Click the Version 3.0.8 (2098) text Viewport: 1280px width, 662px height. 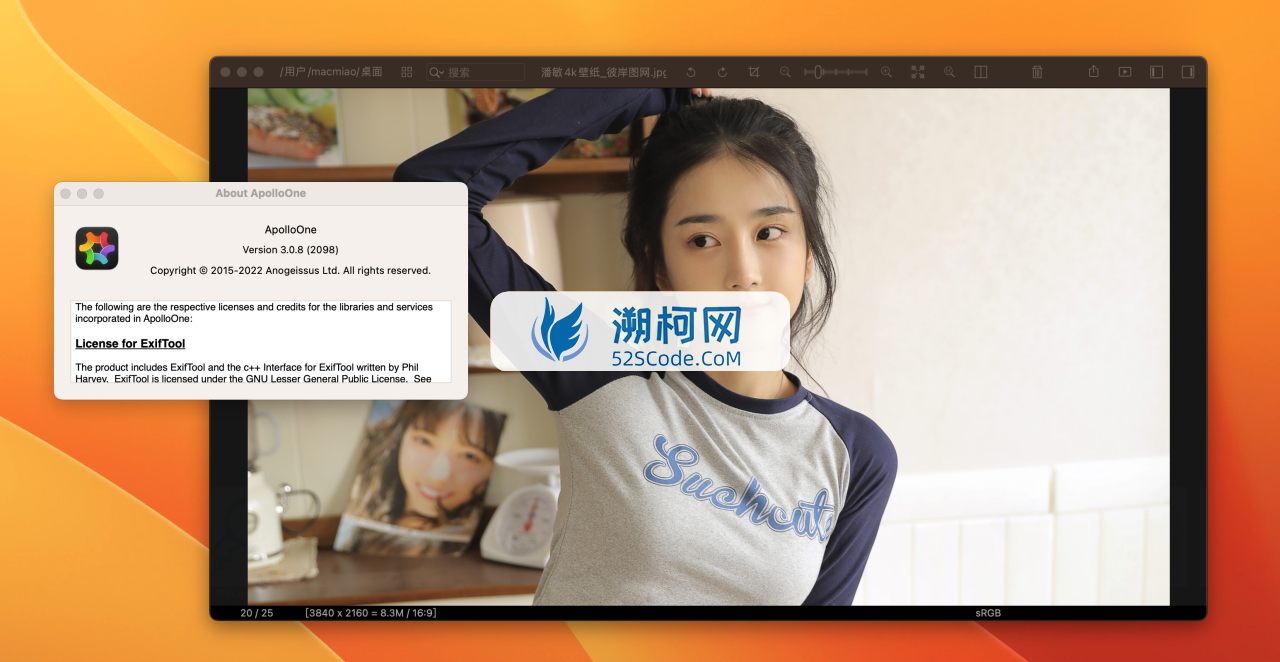290,250
